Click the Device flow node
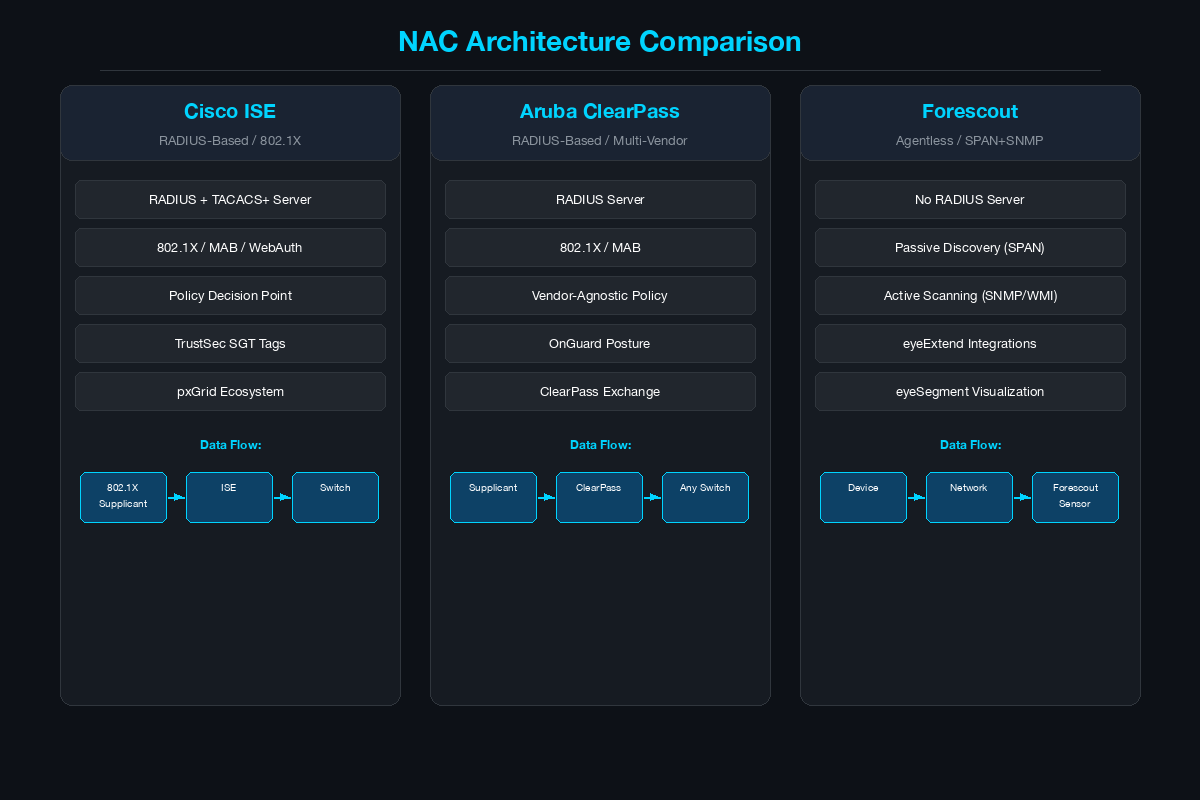Viewport: 1200px width, 800px height. click(x=863, y=497)
